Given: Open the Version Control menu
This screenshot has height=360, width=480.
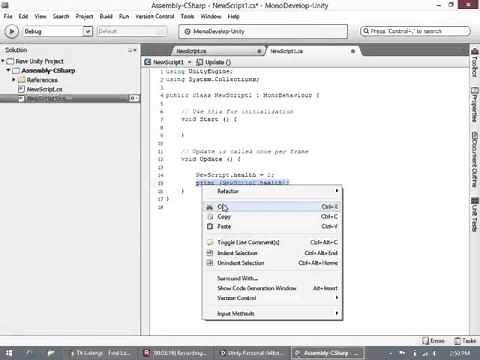Looking at the screenshot, I should pos(155,16).
